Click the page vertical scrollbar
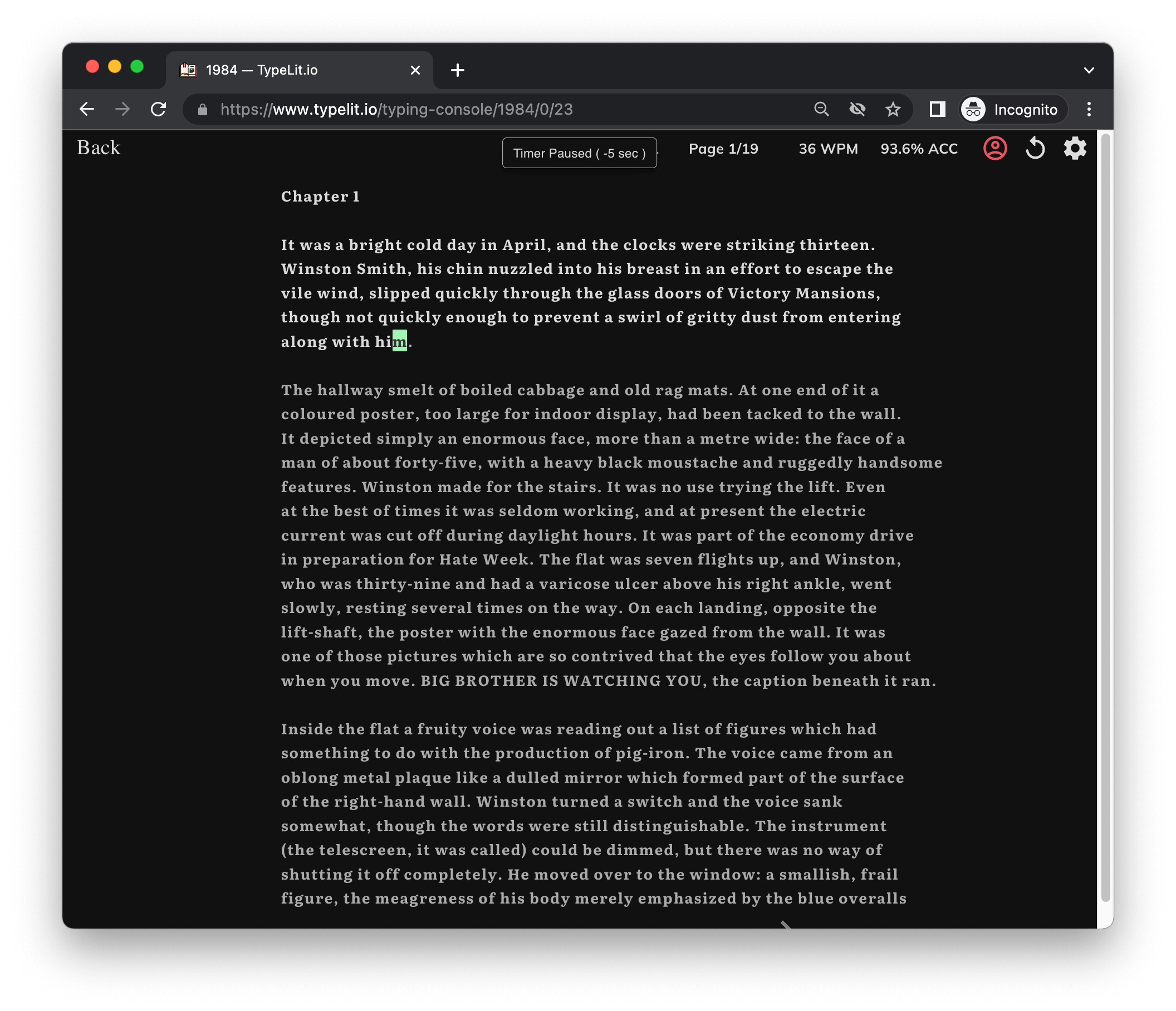This screenshot has width=1176, height=1011. (x=1105, y=511)
